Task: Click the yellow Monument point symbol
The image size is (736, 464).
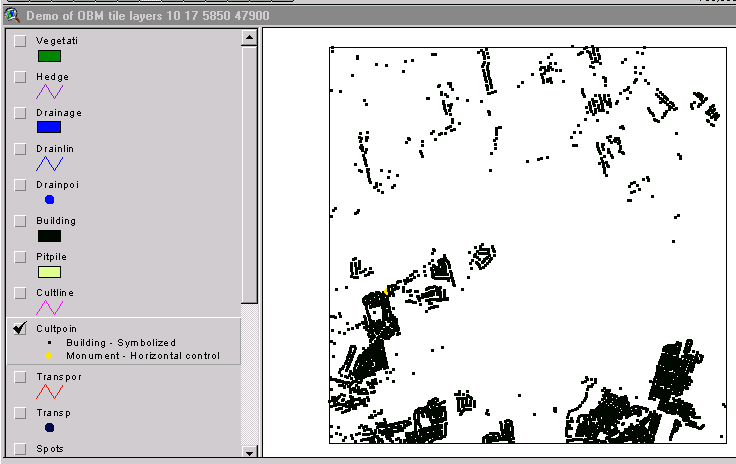Action: pos(48,356)
